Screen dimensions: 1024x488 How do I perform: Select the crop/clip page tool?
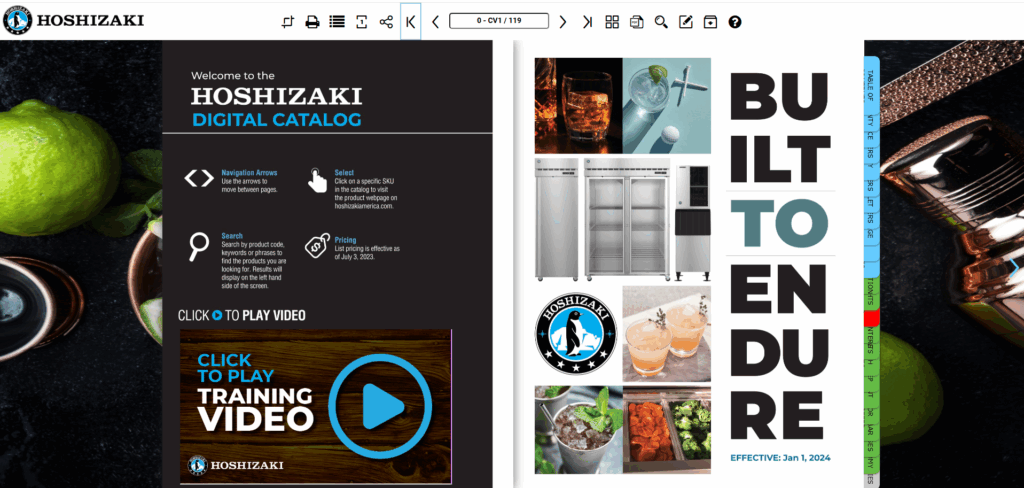point(288,22)
